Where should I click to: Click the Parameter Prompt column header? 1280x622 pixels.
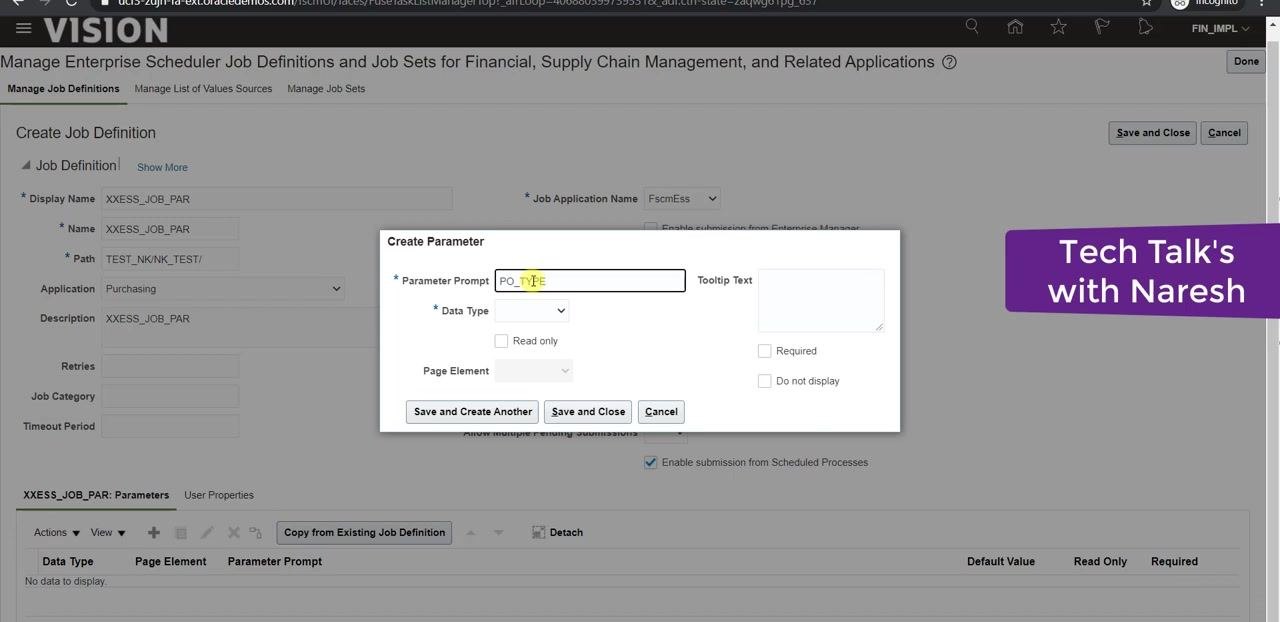[275, 562]
